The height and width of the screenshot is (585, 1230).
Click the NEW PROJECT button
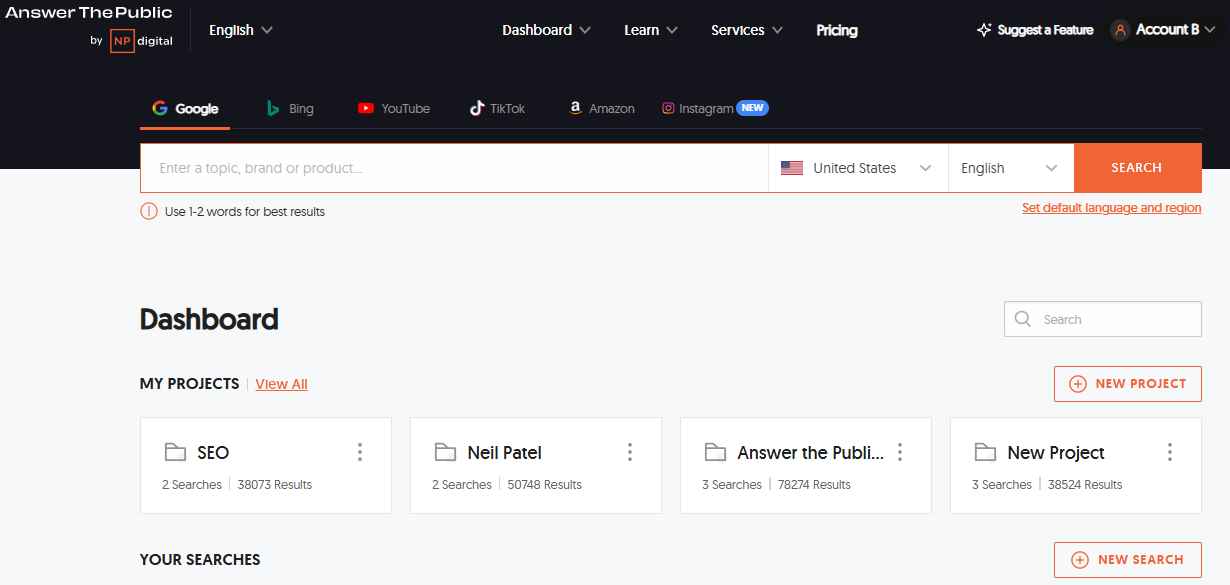coord(1128,384)
